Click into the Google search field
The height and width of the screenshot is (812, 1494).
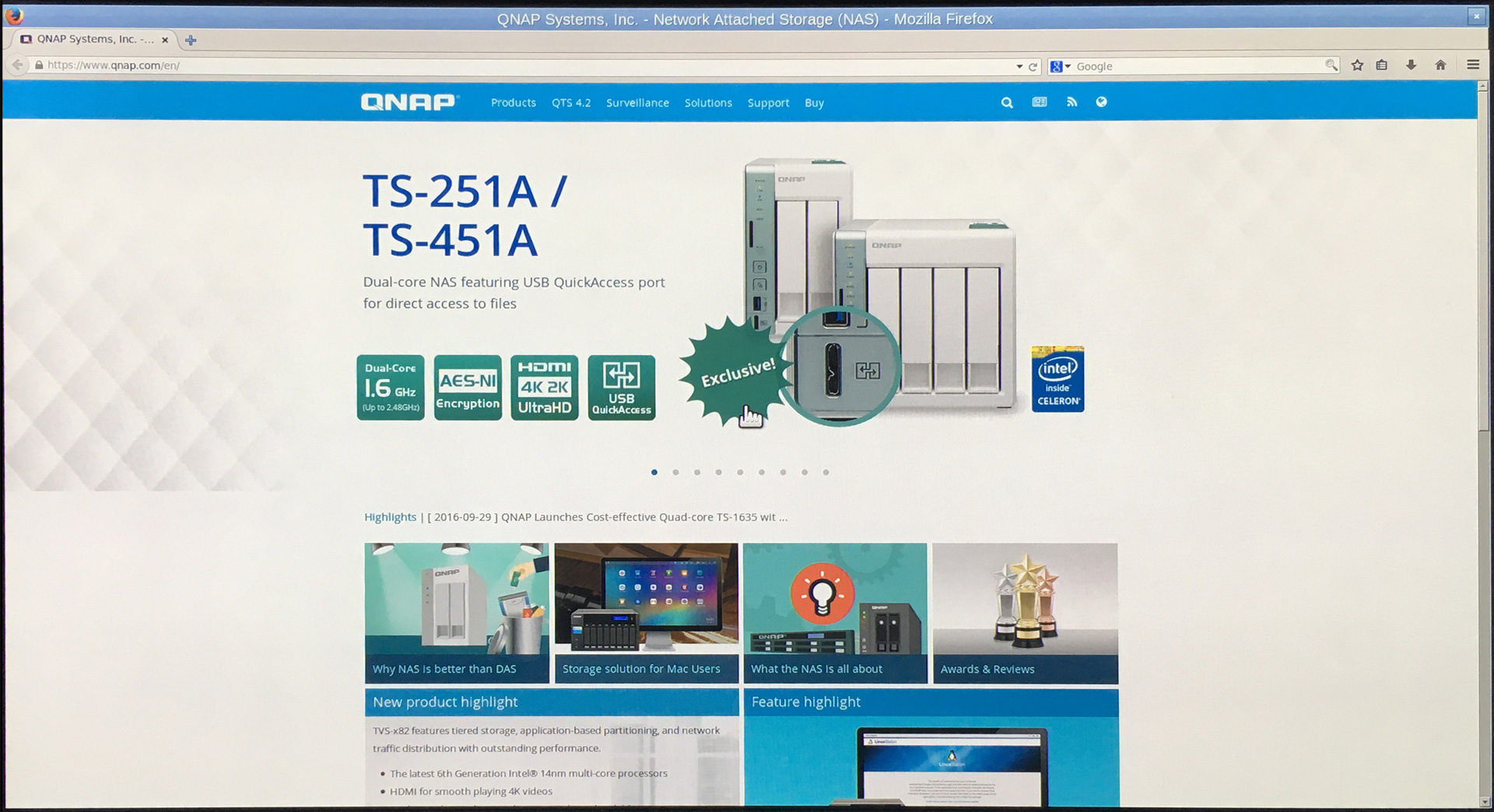tap(1198, 66)
